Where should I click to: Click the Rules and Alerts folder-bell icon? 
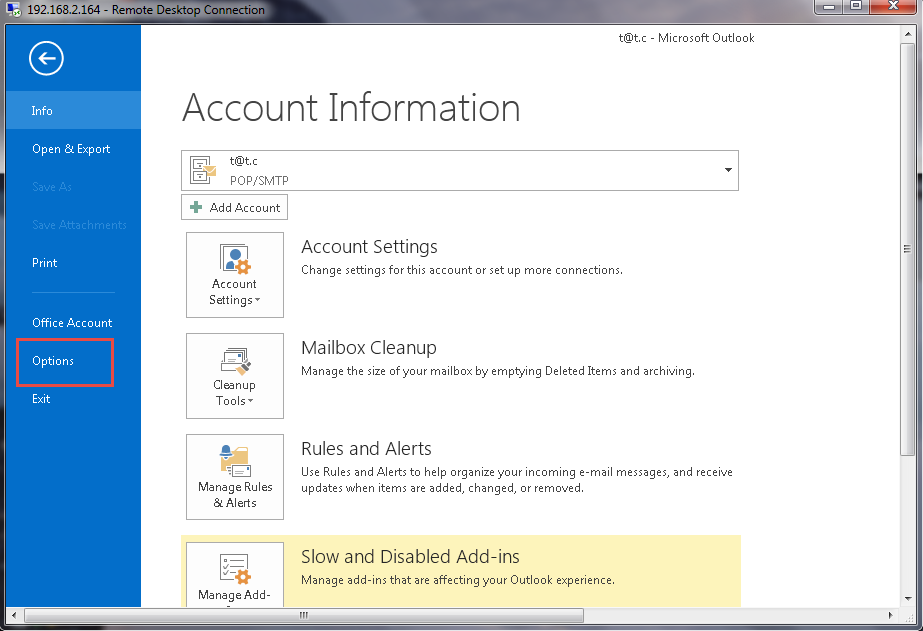pyautogui.click(x=235, y=461)
